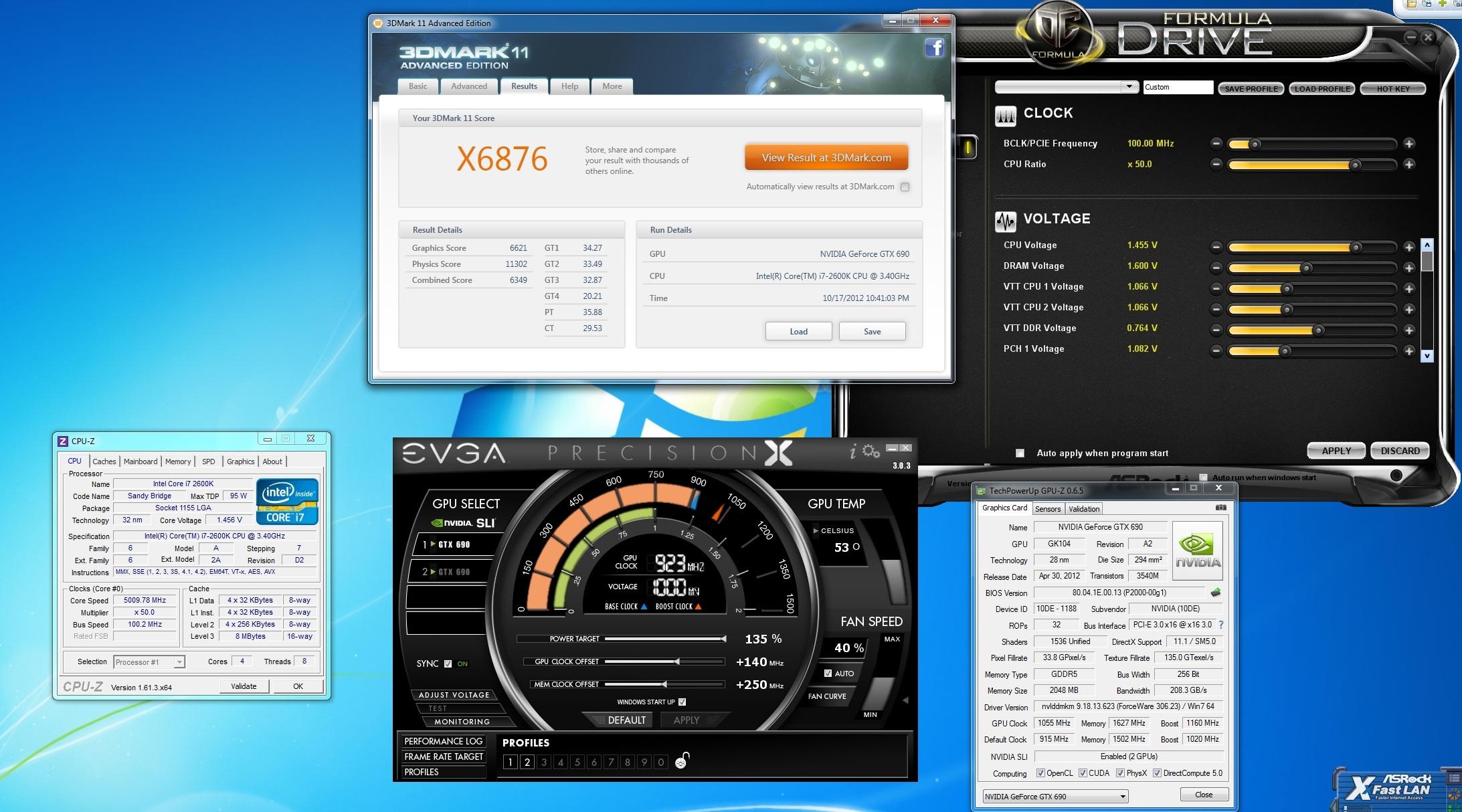
Task: Increase BCLK/PCIE Frequency with plus button
Action: 1408,144
